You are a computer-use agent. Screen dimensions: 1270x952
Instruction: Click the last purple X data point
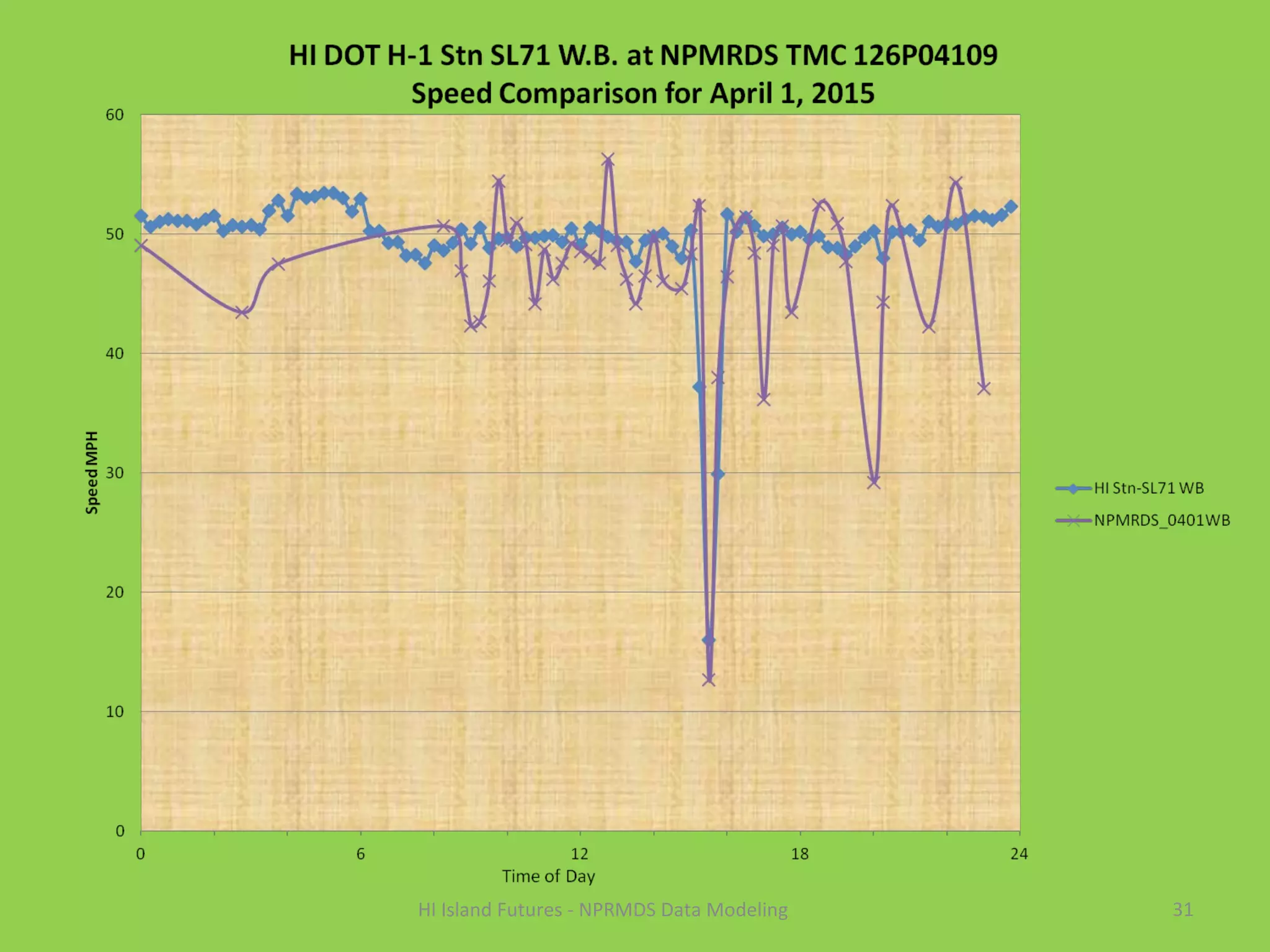tap(984, 388)
